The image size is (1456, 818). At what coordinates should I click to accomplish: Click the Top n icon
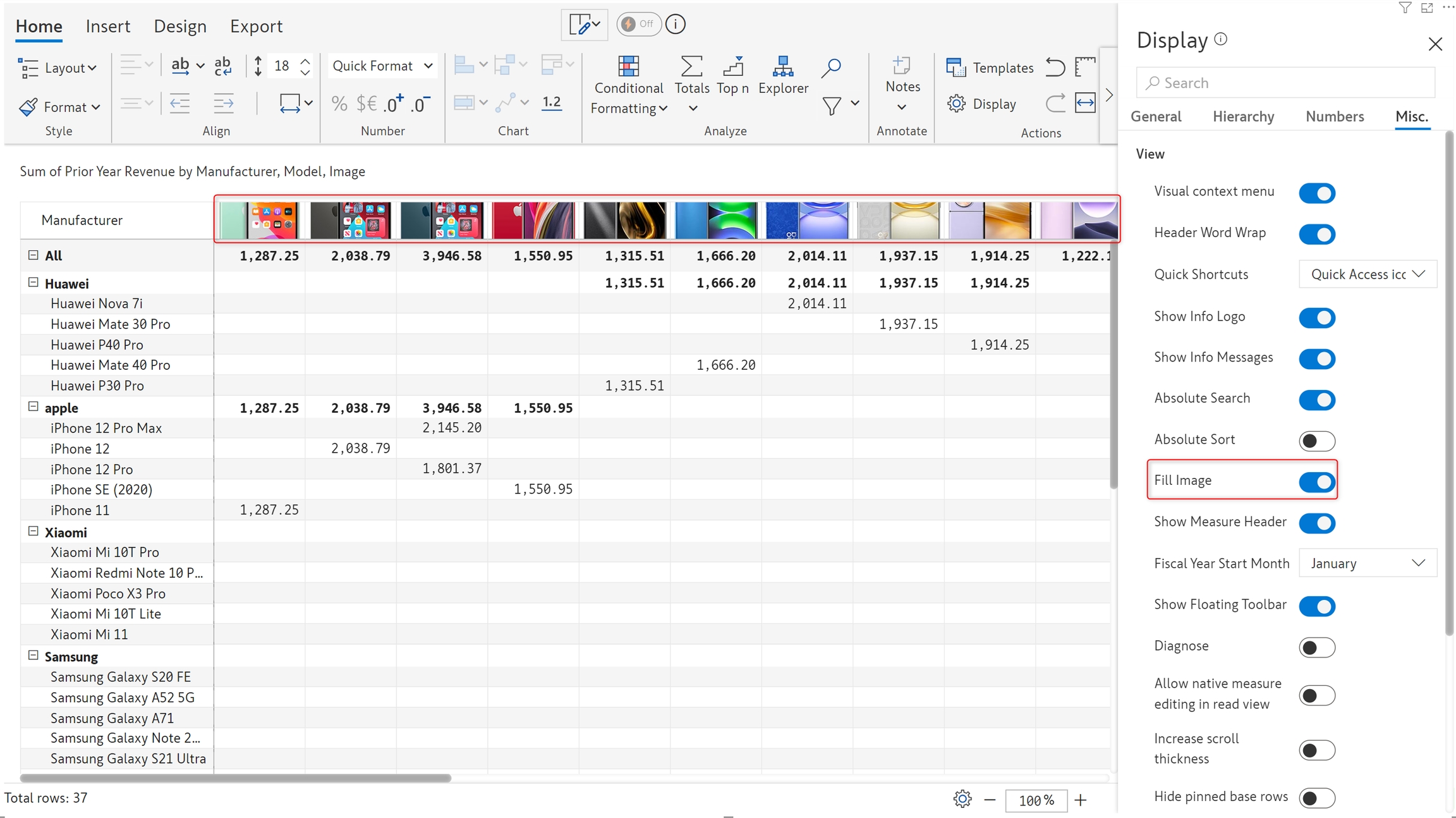733,66
